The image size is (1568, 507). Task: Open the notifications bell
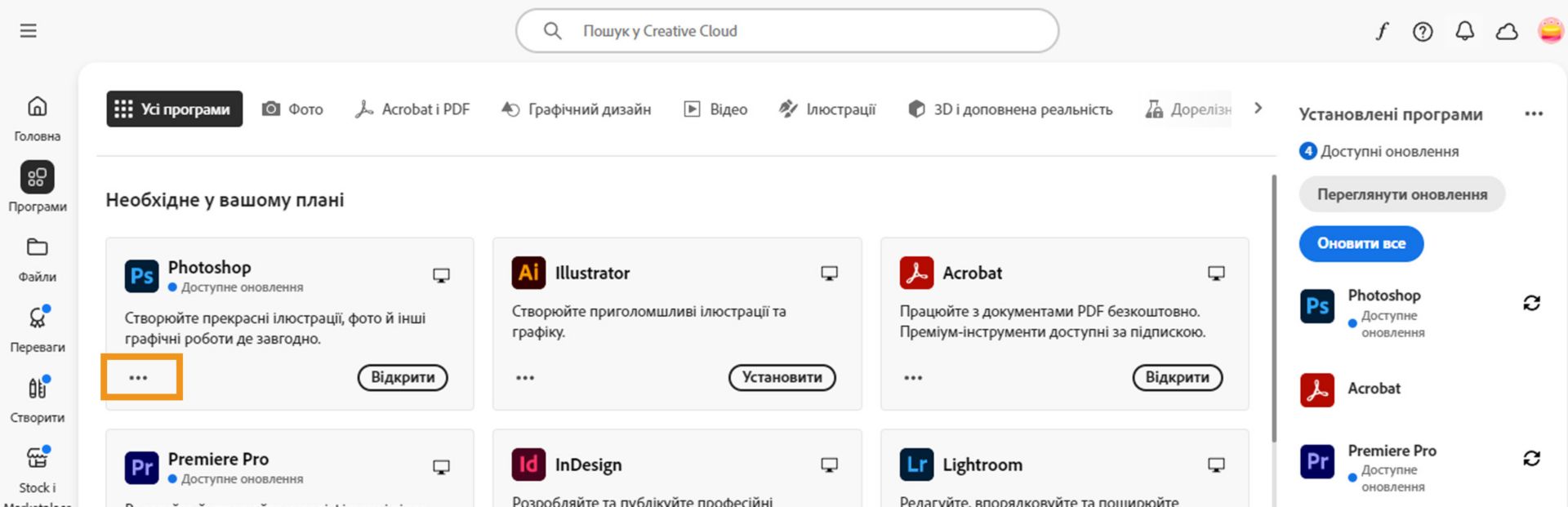[x=1465, y=31]
